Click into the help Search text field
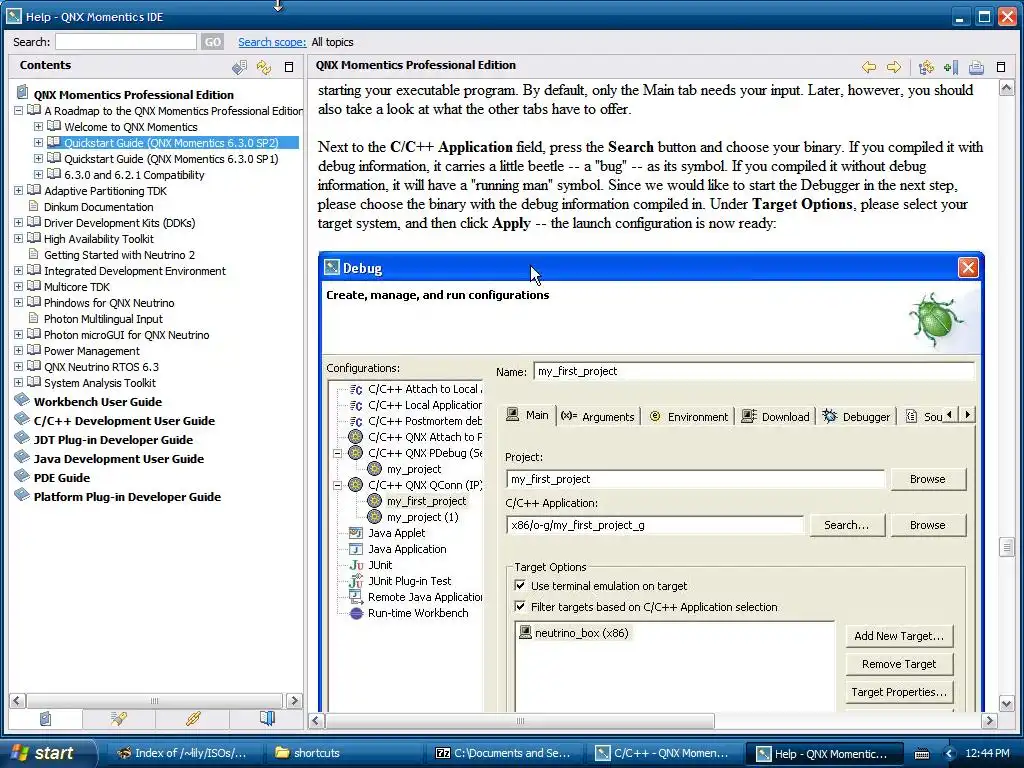The height and width of the screenshot is (768, 1024). tap(125, 42)
